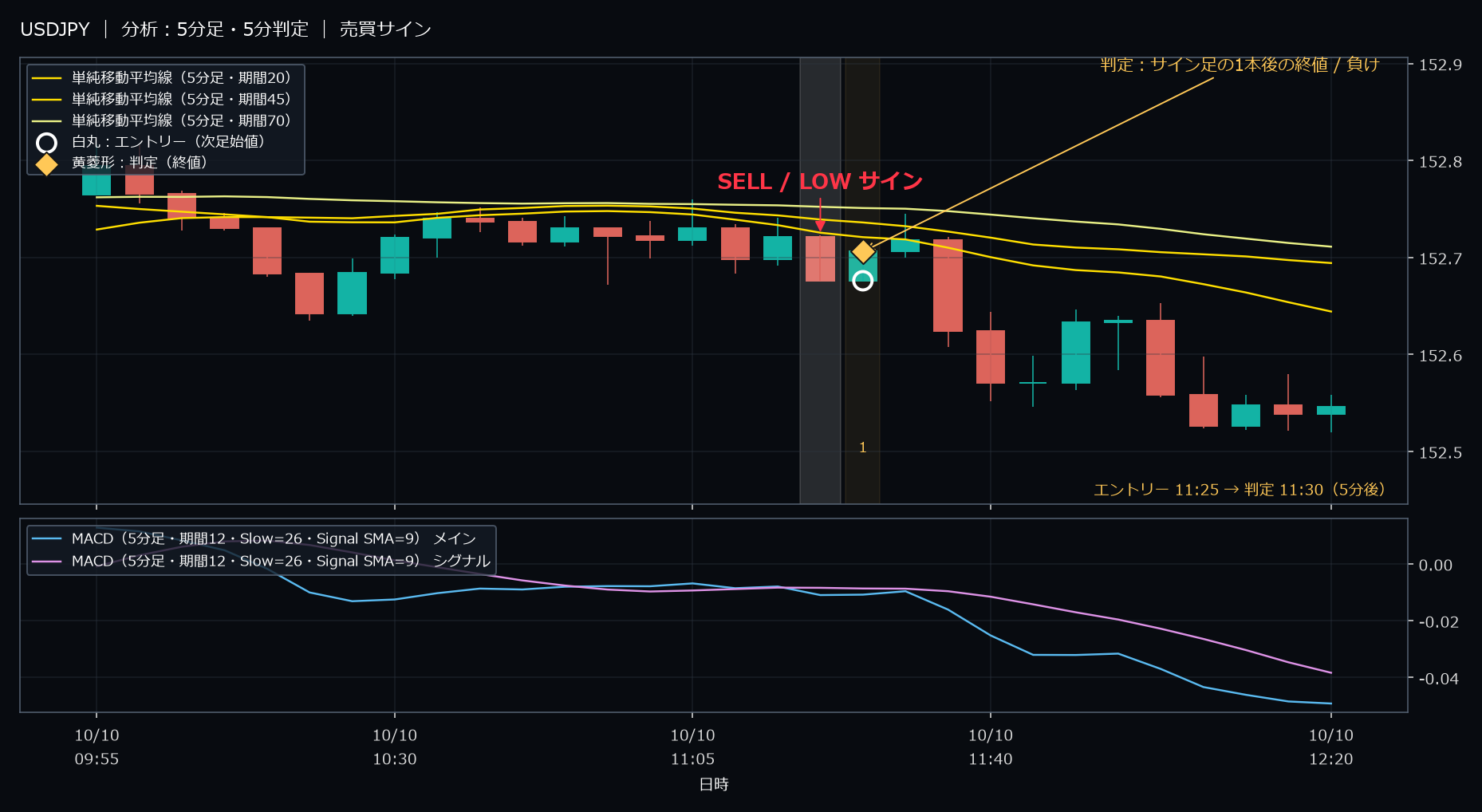Click the 日時 x-axis title
Image resolution: width=1482 pixels, height=812 pixels.
(x=714, y=784)
